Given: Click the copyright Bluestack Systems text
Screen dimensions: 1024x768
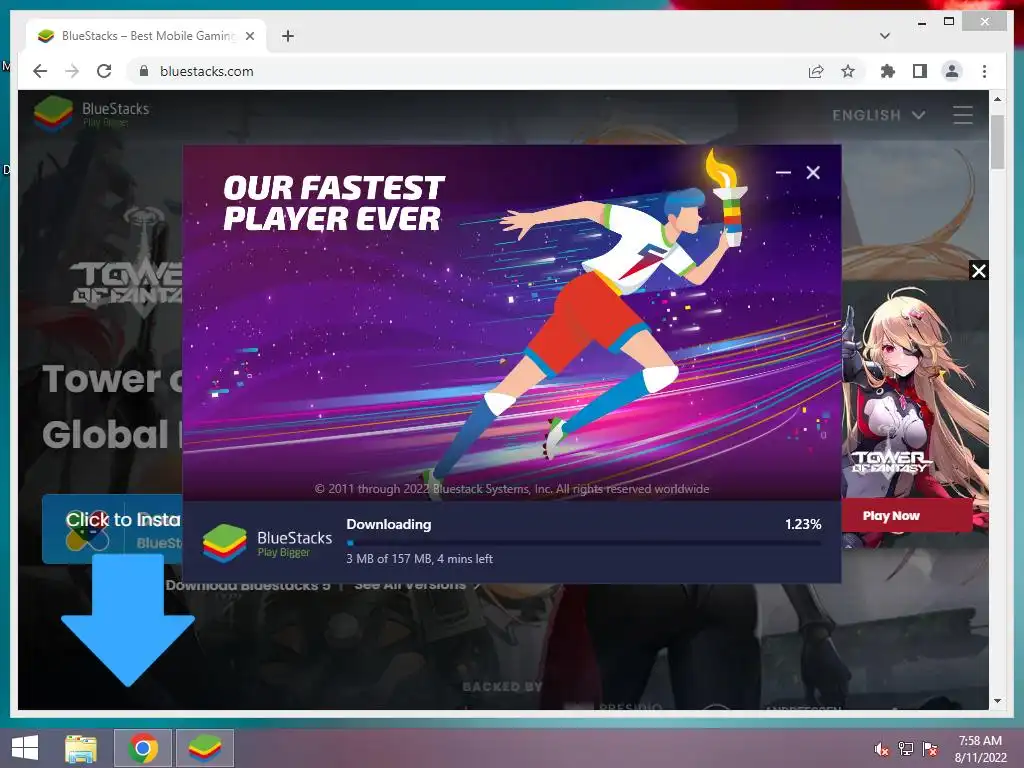Looking at the screenshot, I should point(511,489).
